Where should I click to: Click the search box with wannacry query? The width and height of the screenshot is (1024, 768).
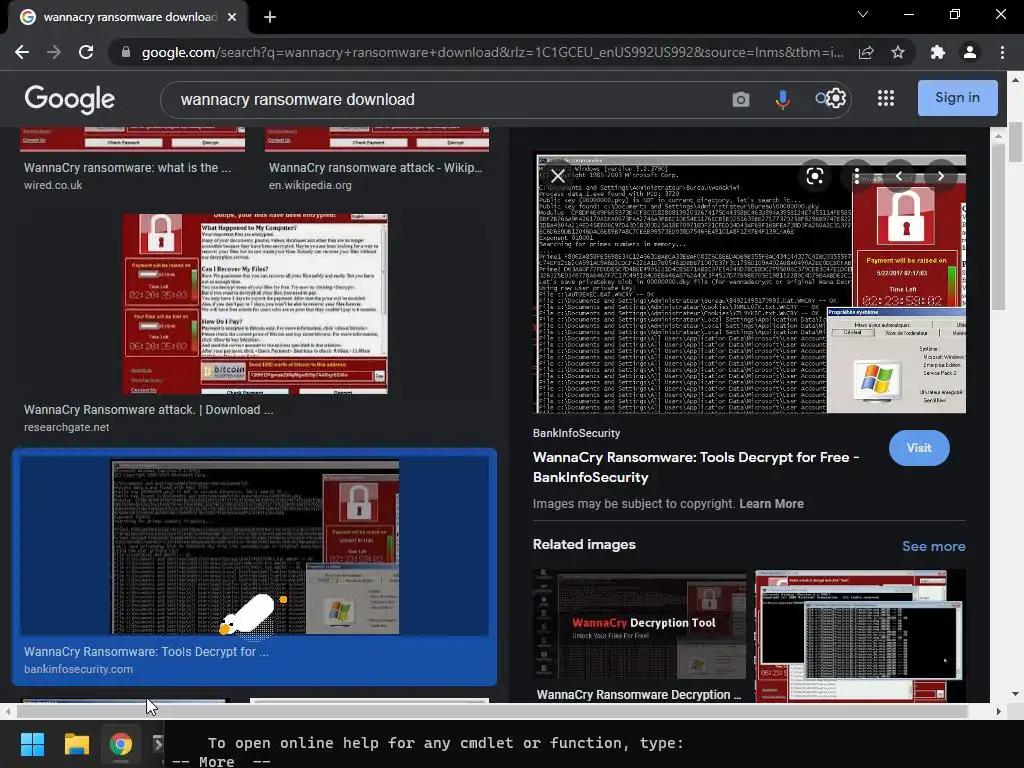coord(444,99)
